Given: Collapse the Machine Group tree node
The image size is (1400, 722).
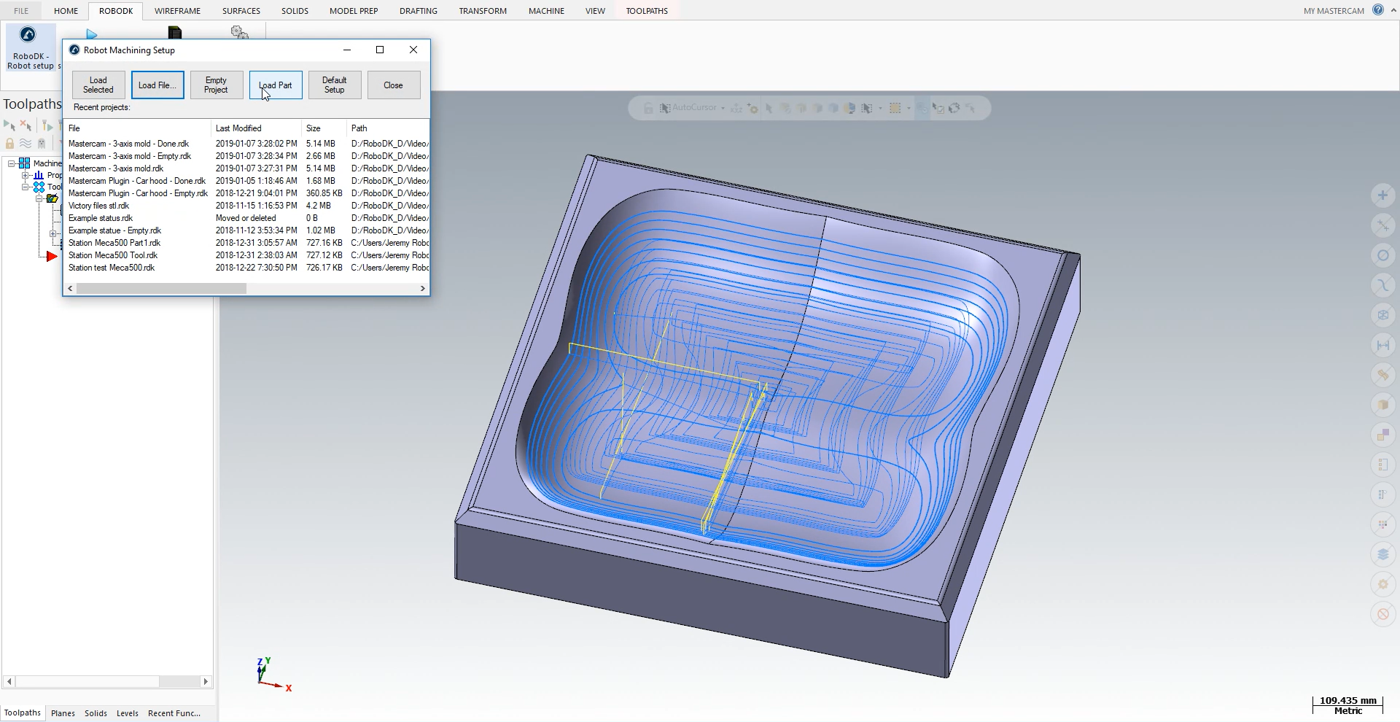Looking at the screenshot, I should 10,163.
